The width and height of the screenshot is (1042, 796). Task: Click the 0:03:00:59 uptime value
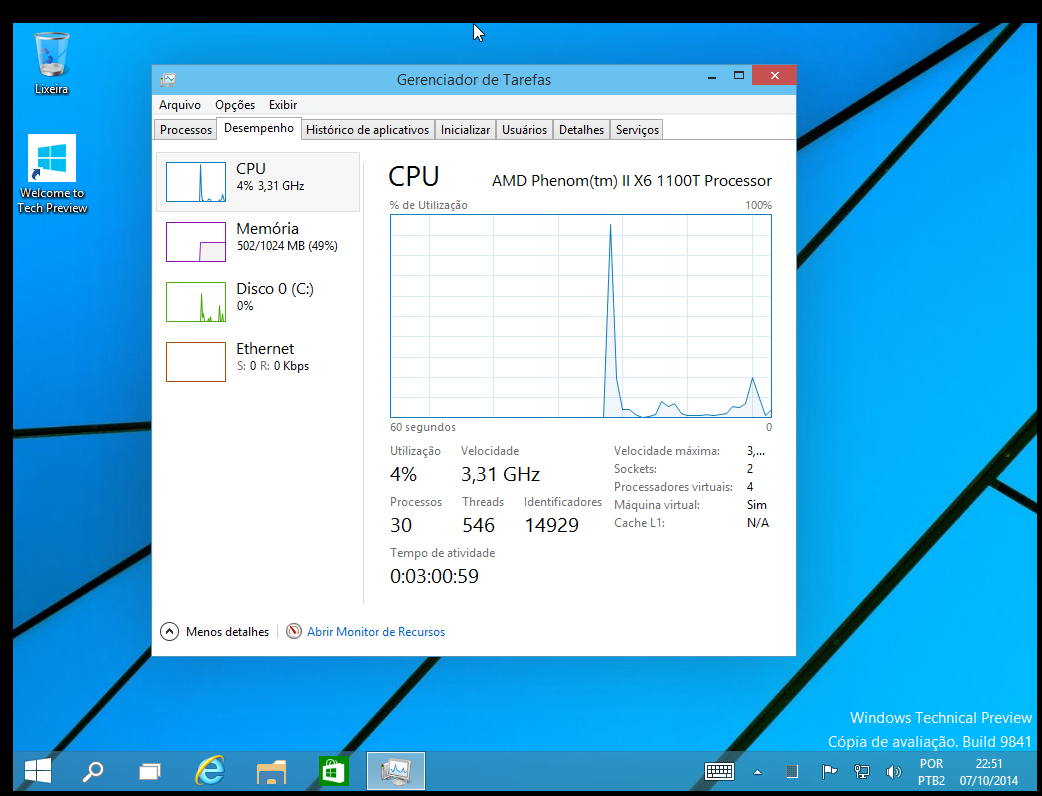pos(434,576)
